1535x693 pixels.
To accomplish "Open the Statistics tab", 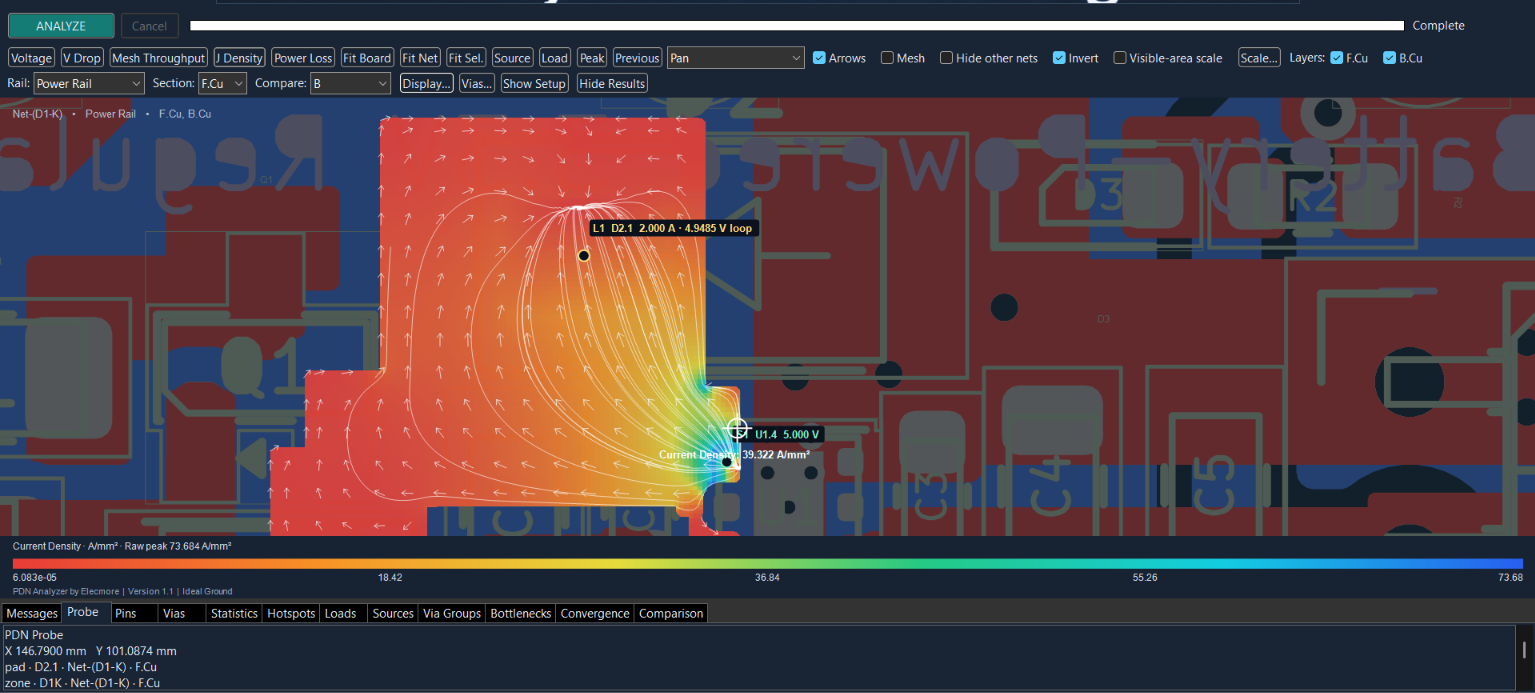I will click(234, 613).
